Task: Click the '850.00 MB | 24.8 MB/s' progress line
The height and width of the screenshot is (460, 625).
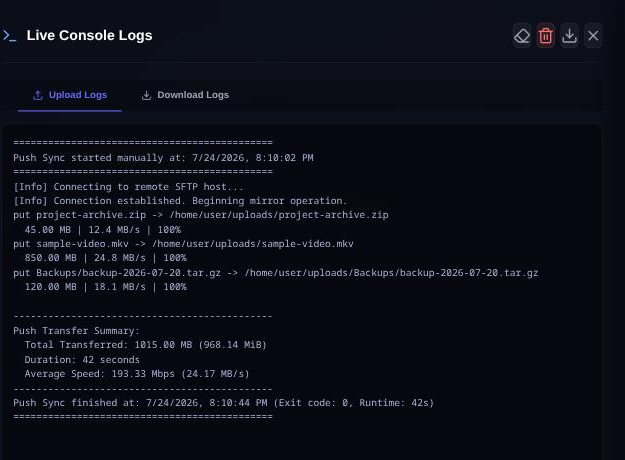Action: (x=106, y=258)
